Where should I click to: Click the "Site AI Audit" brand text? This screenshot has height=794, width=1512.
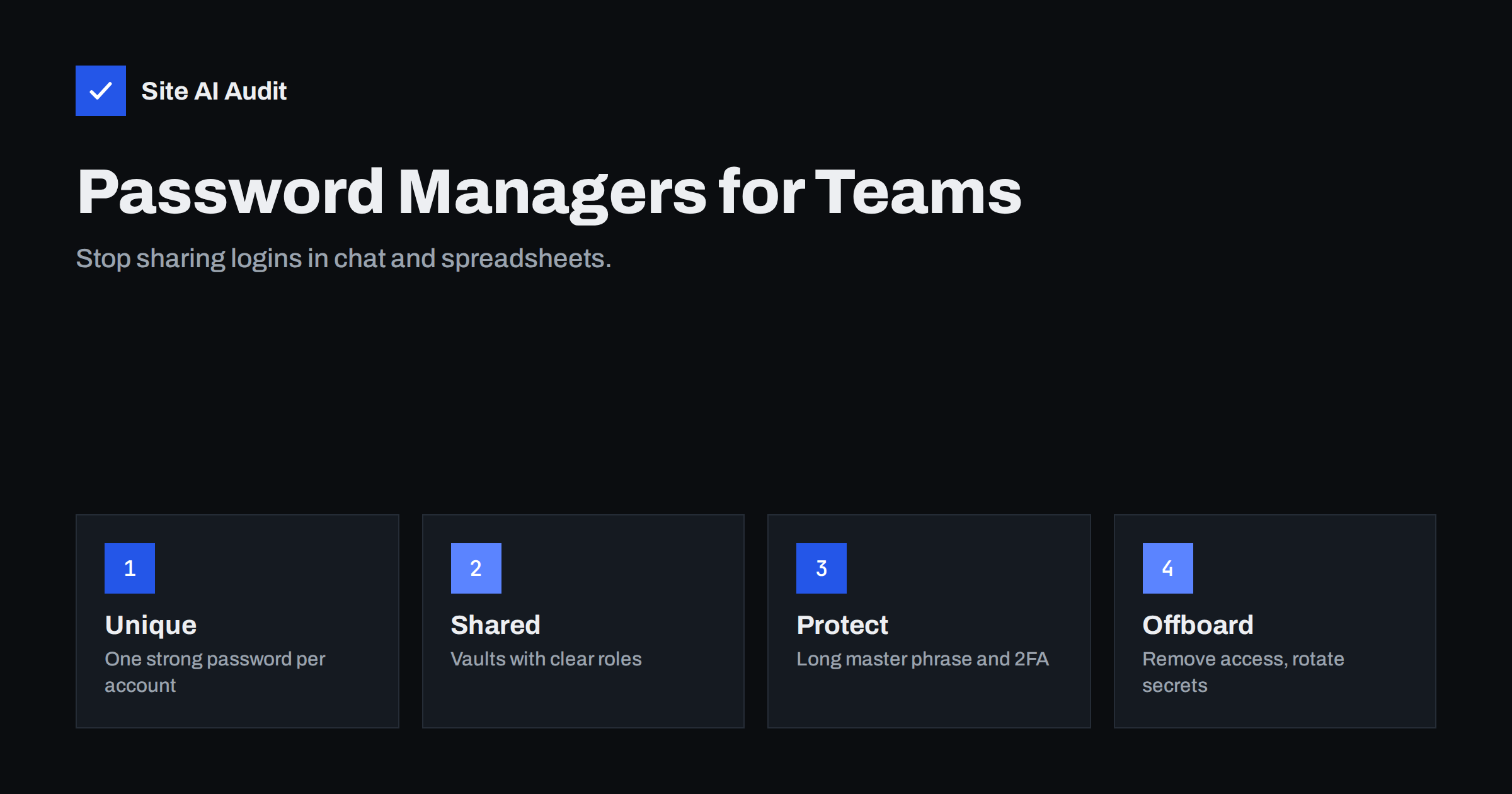(x=214, y=91)
